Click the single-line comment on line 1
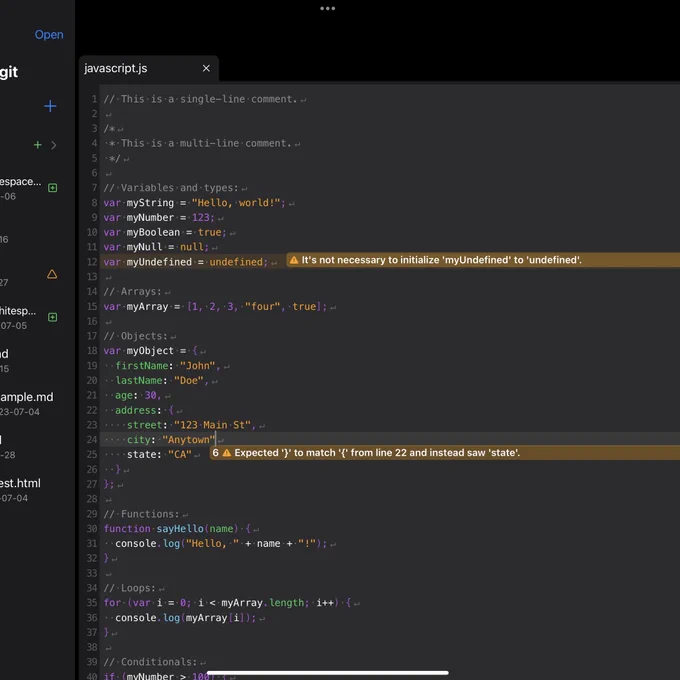 click(200, 99)
